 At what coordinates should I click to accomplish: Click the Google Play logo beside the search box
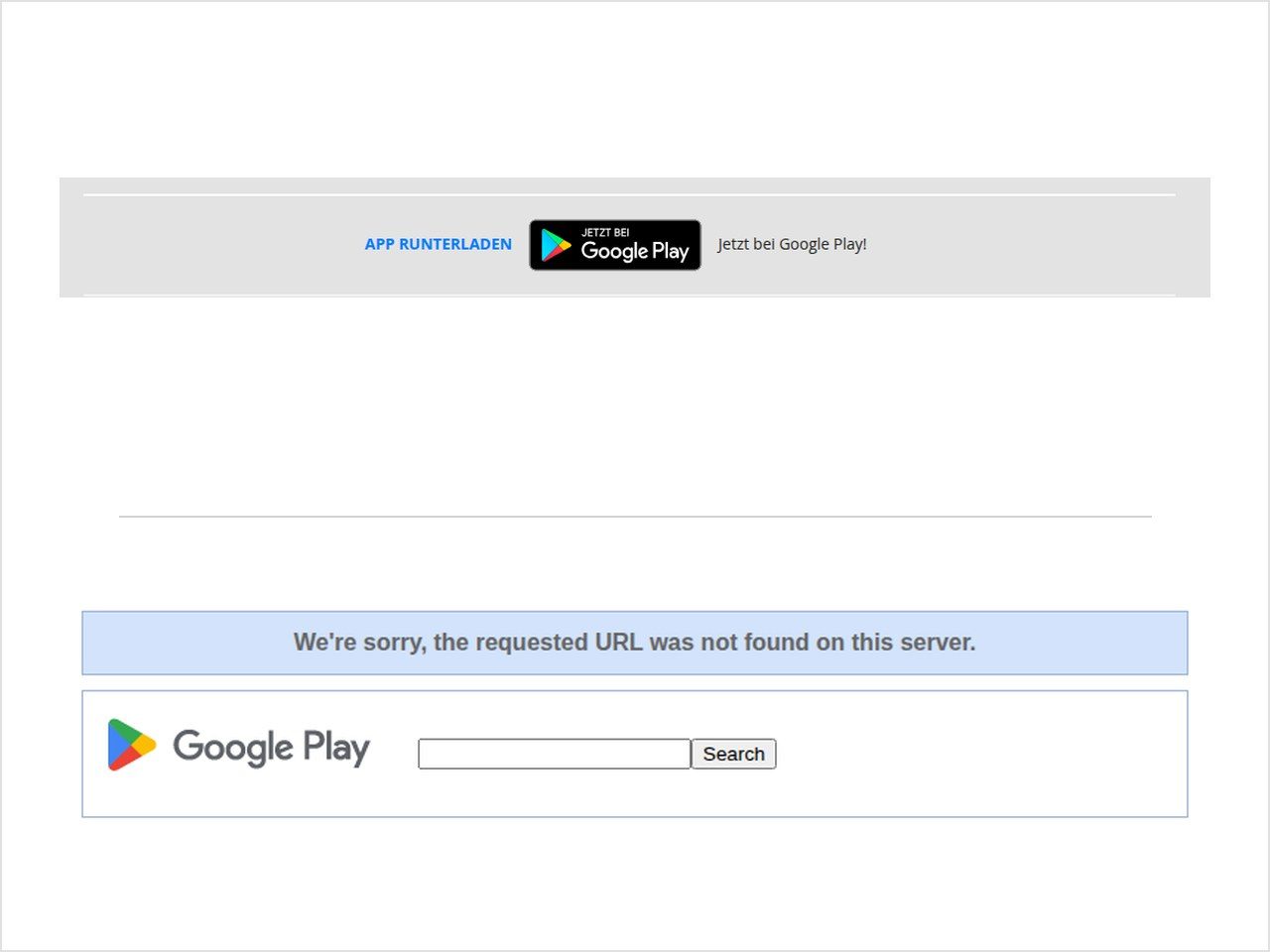pos(238,746)
